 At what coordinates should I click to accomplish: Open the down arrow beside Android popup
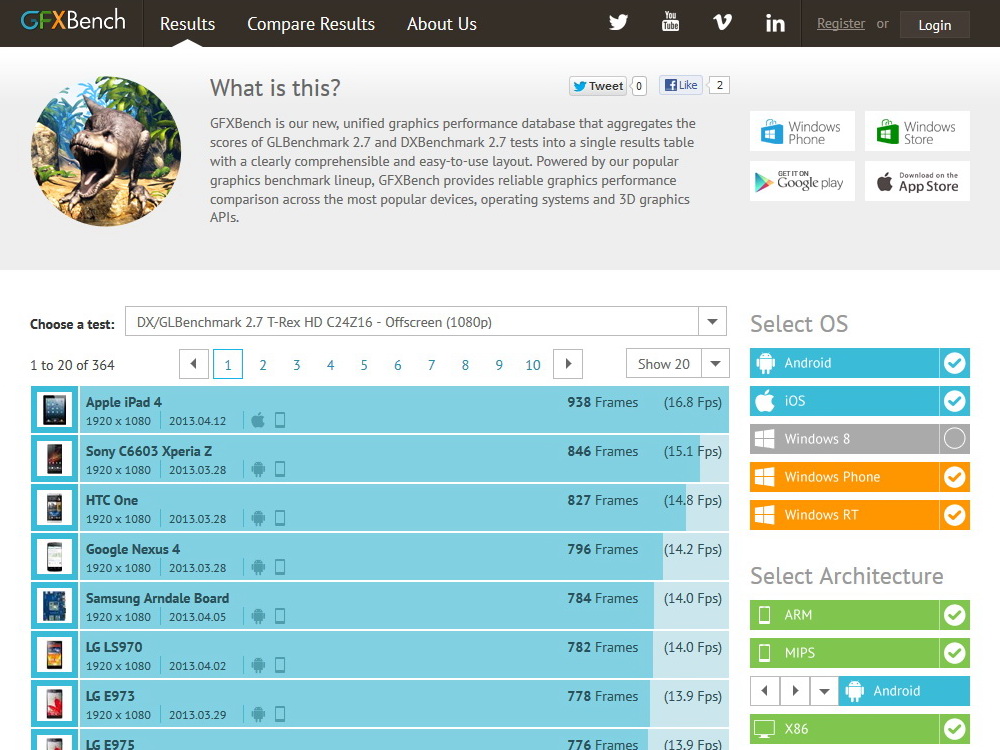(x=824, y=691)
